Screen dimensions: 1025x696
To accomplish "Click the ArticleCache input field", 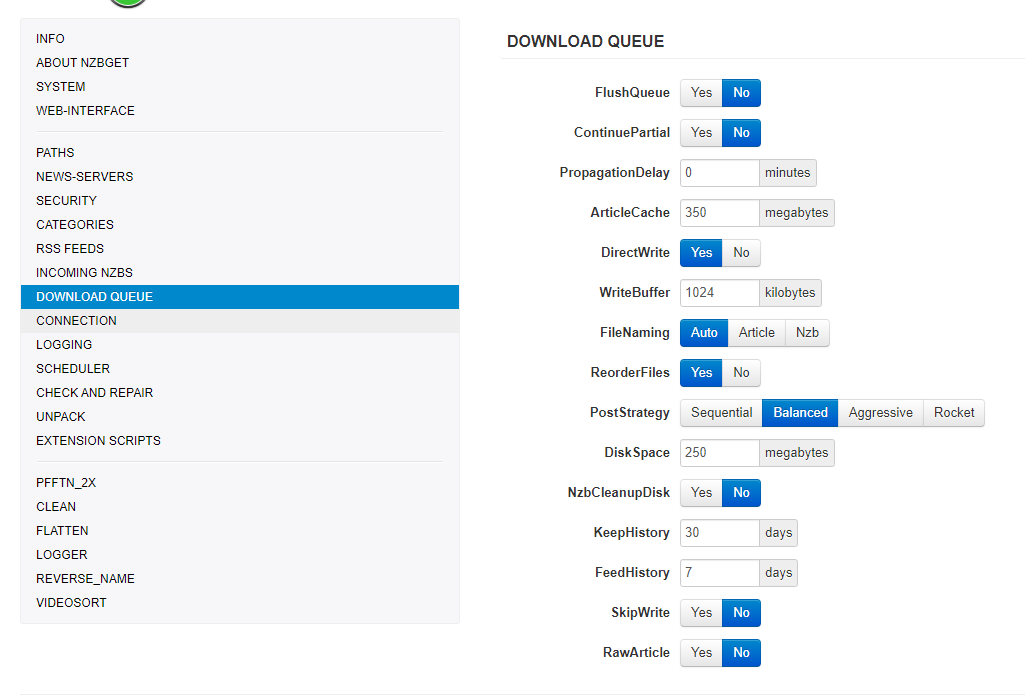I will point(719,213).
